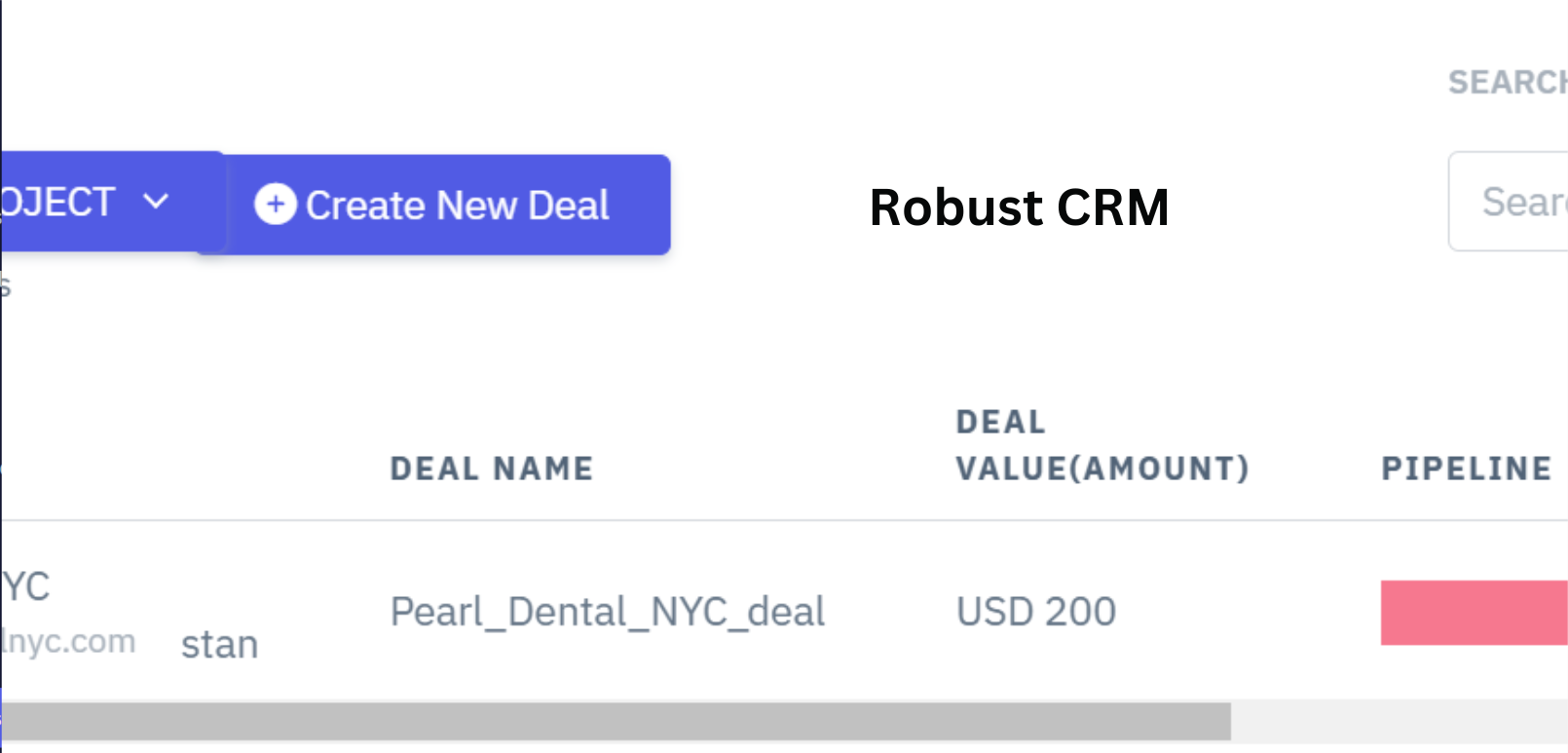The image size is (1568, 753).
Task: Click the truncated company name ending YC
Action: [25, 587]
